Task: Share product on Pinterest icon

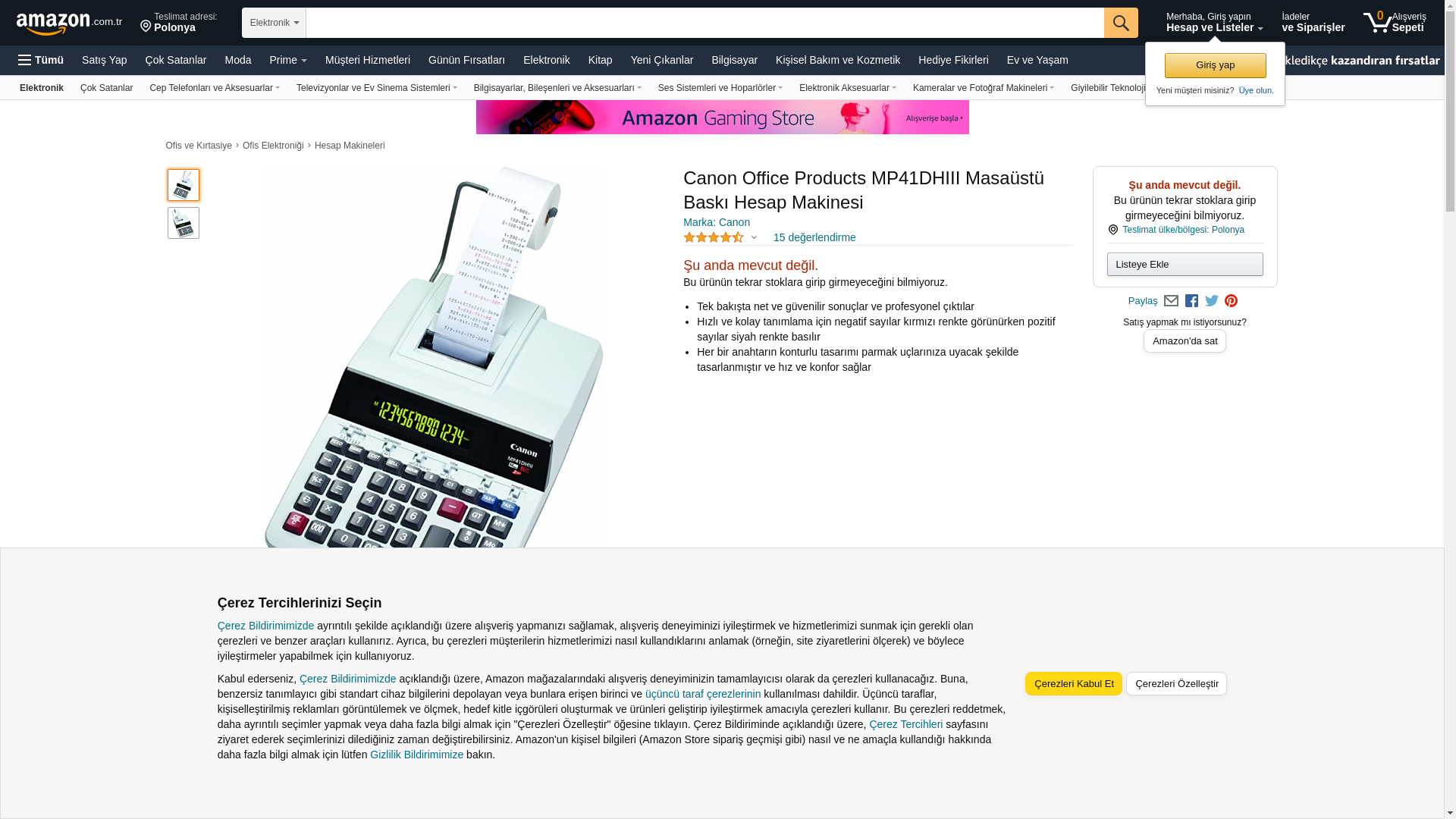Action: coord(1231,301)
